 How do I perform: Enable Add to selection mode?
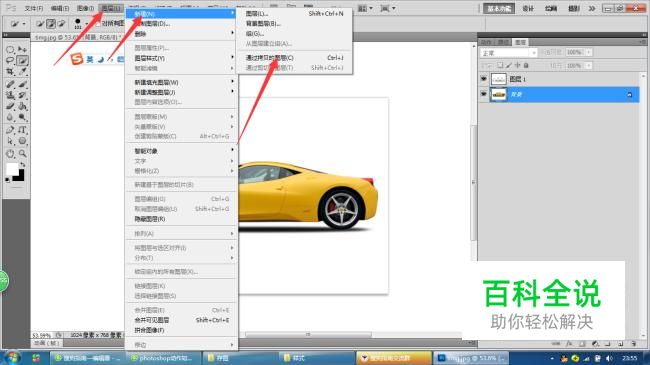[x=51, y=24]
